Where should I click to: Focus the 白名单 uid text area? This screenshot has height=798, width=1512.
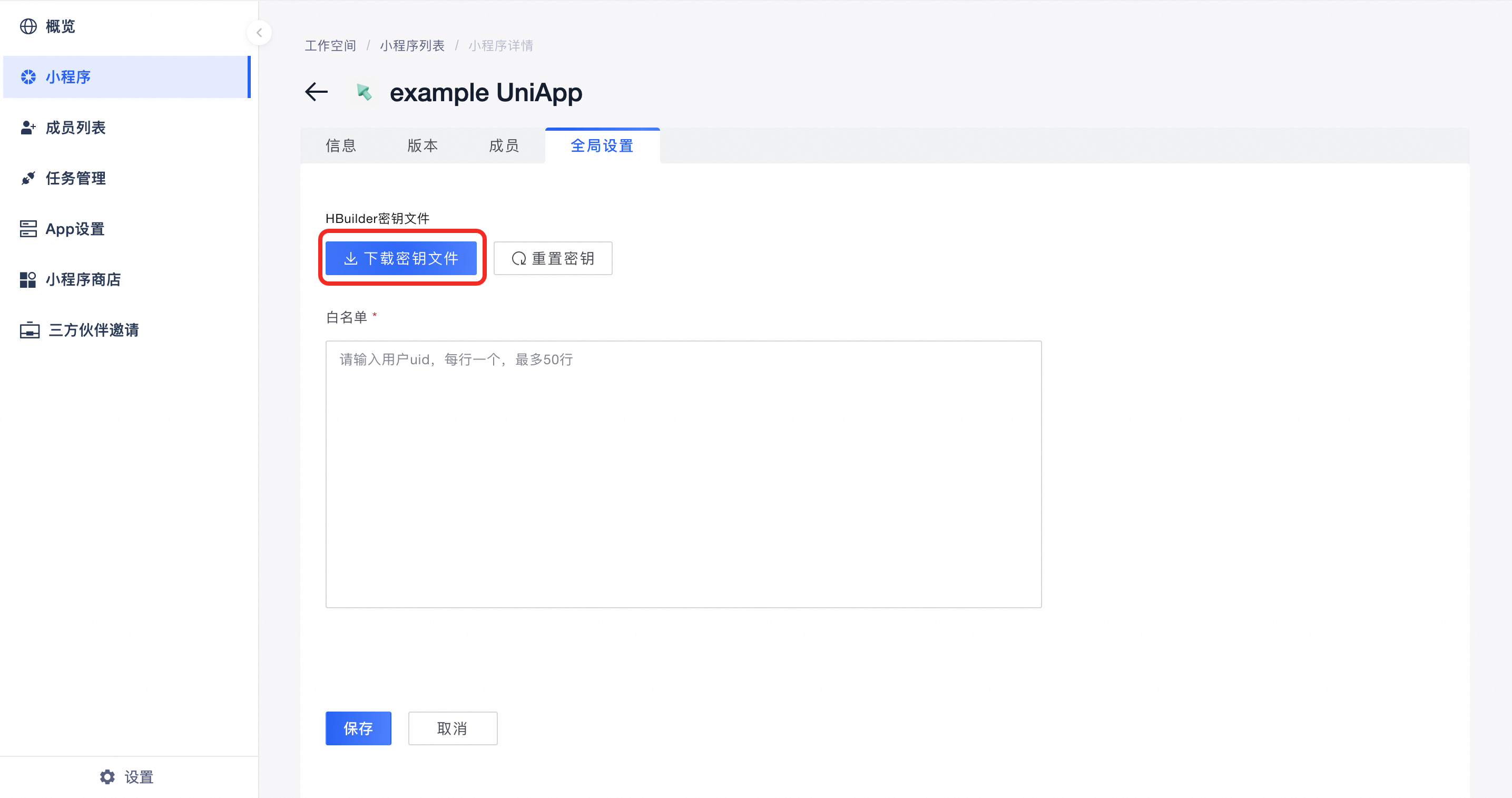(683, 474)
